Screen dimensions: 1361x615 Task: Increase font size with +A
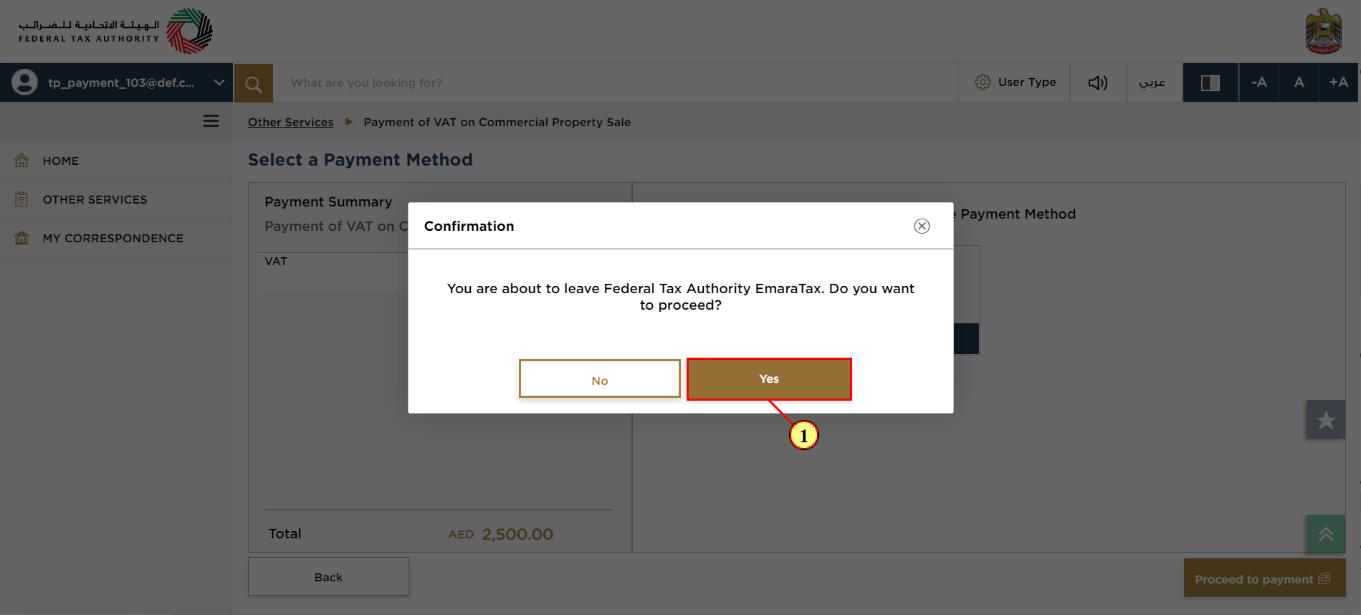pyautogui.click(x=1339, y=83)
